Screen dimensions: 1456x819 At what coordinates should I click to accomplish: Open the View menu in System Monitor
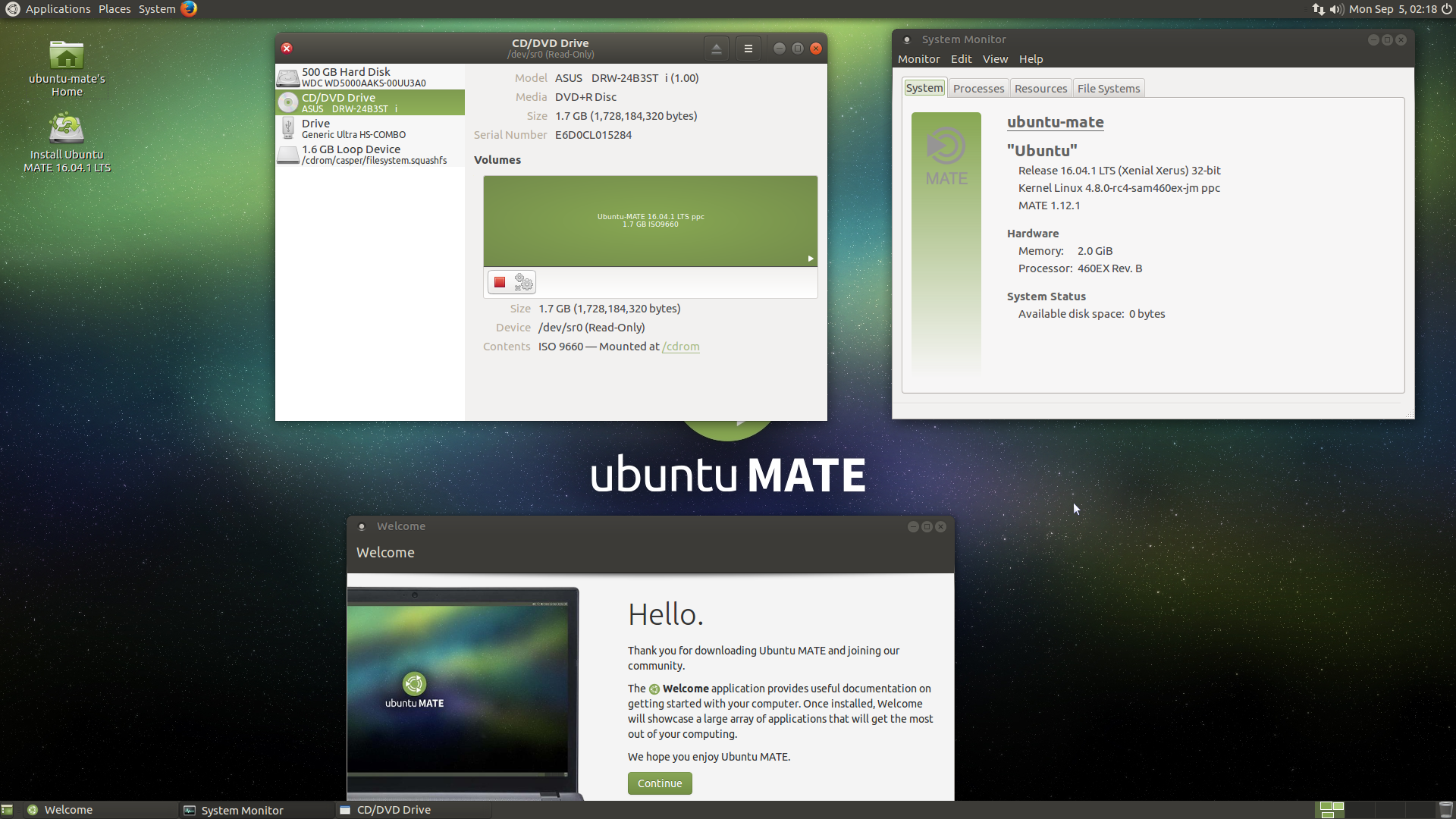(995, 59)
